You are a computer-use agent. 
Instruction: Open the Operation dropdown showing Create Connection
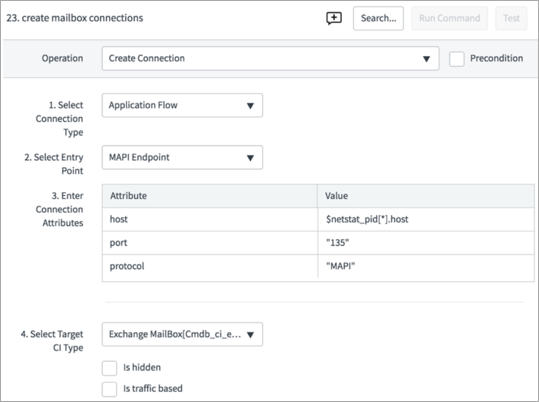(270, 58)
